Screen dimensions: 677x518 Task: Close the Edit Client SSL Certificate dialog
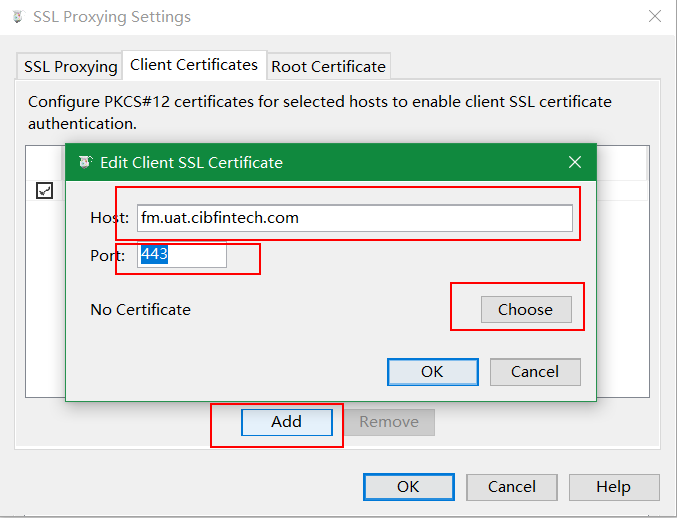(x=575, y=162)
